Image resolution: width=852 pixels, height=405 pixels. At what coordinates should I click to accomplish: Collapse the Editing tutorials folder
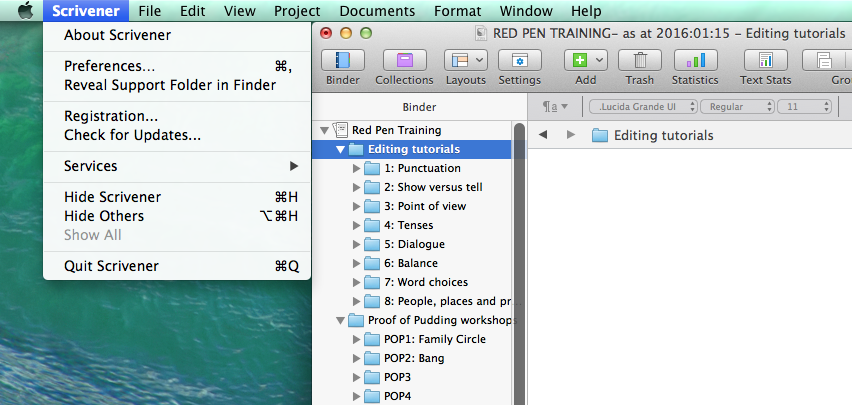click(x=340, y=149)
